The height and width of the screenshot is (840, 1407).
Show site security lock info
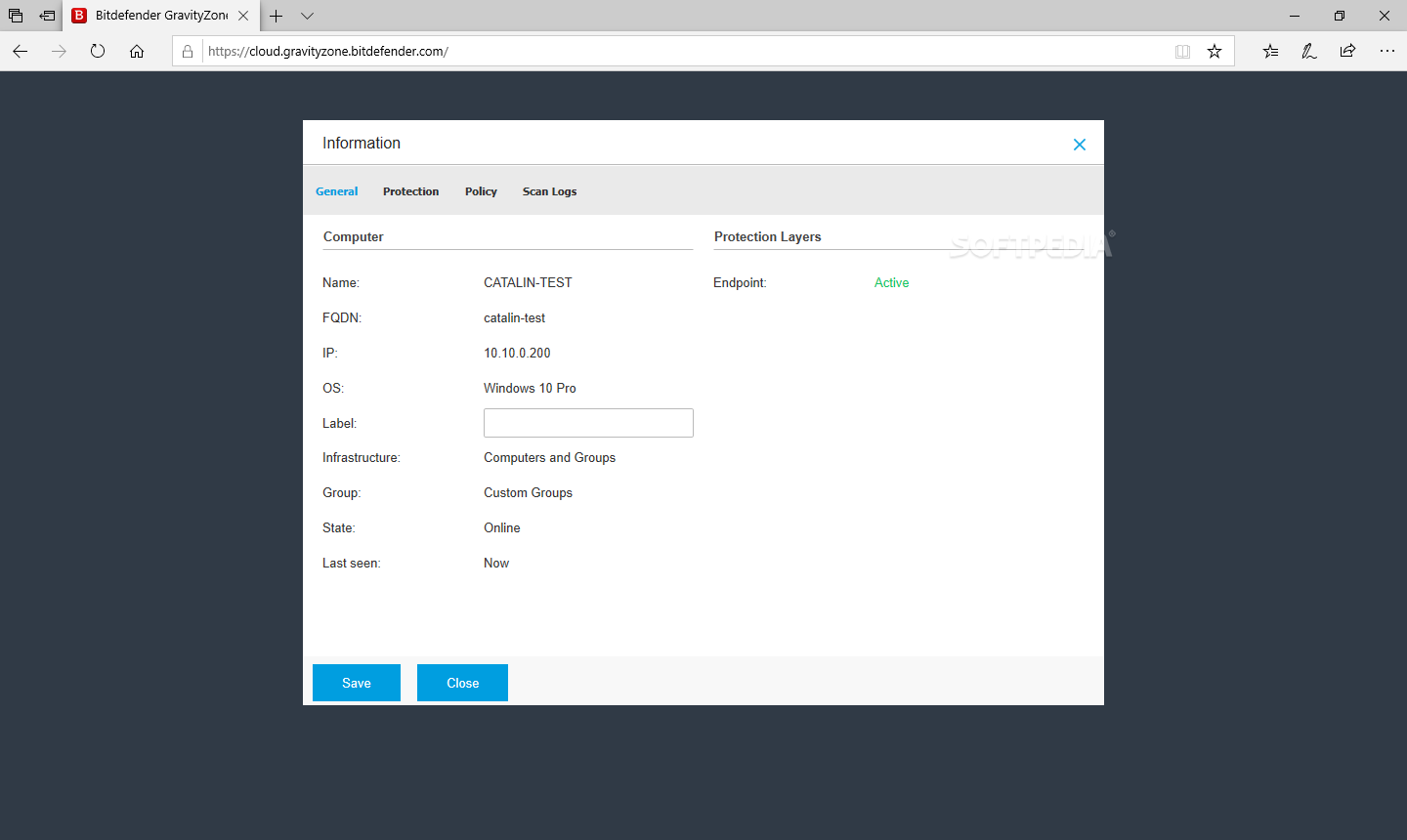pos(188,51)
